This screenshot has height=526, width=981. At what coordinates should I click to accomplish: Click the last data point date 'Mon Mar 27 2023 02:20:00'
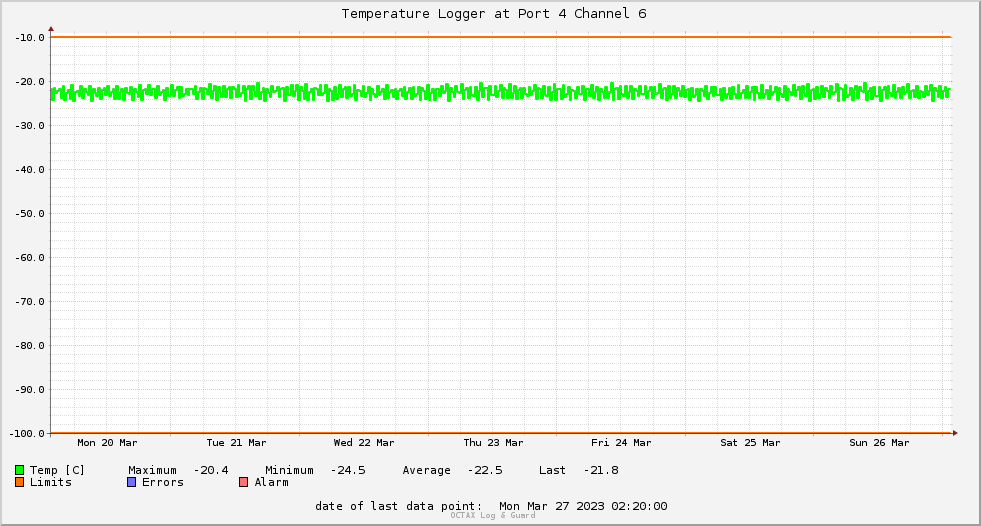(x=583, y=506)
